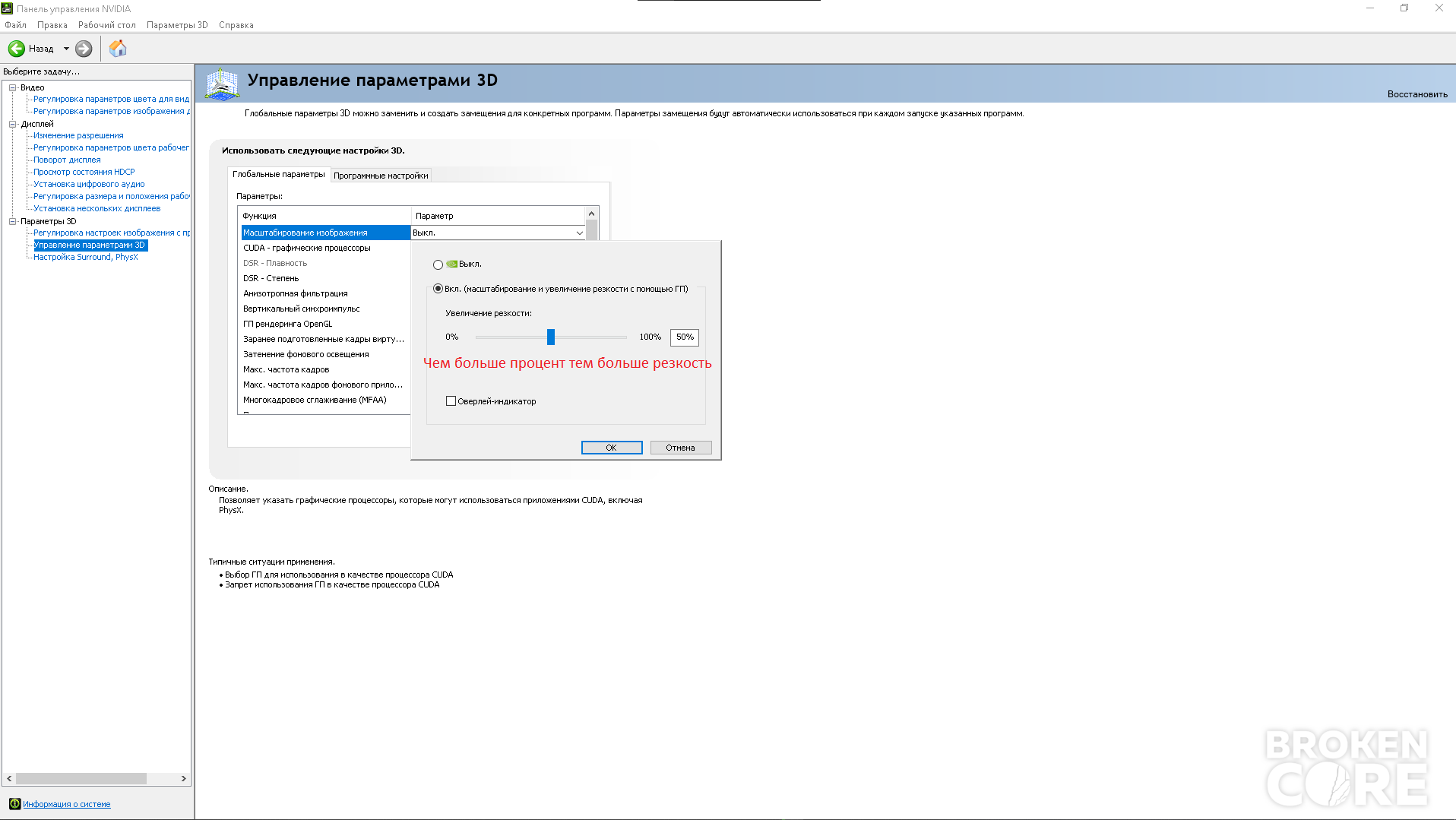Click the sharpness slider thumb
This screenshot has height=820, width=1456.
(551, 337)
